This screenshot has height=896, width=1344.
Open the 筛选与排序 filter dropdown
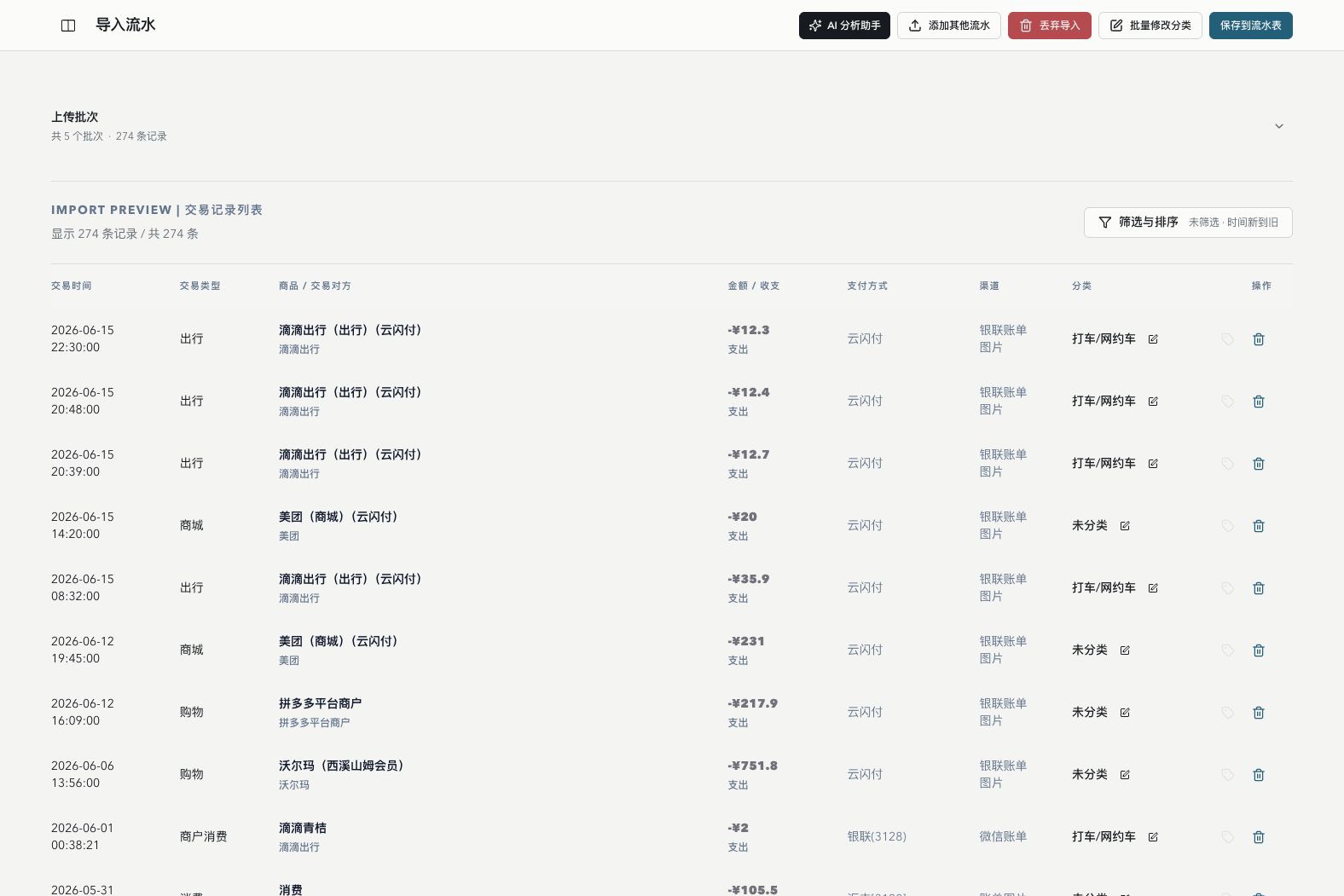[1188, 223]
